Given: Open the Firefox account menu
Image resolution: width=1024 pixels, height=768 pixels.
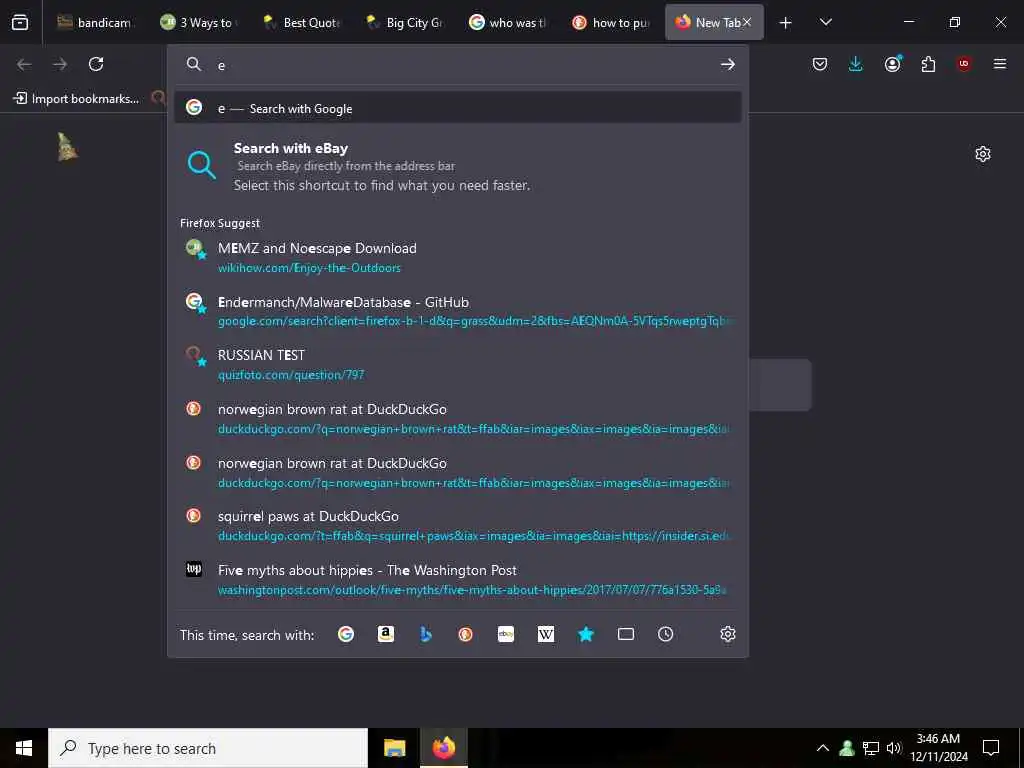Looking at the screenshot, I should pyautogui.click(x=892, y=64).
